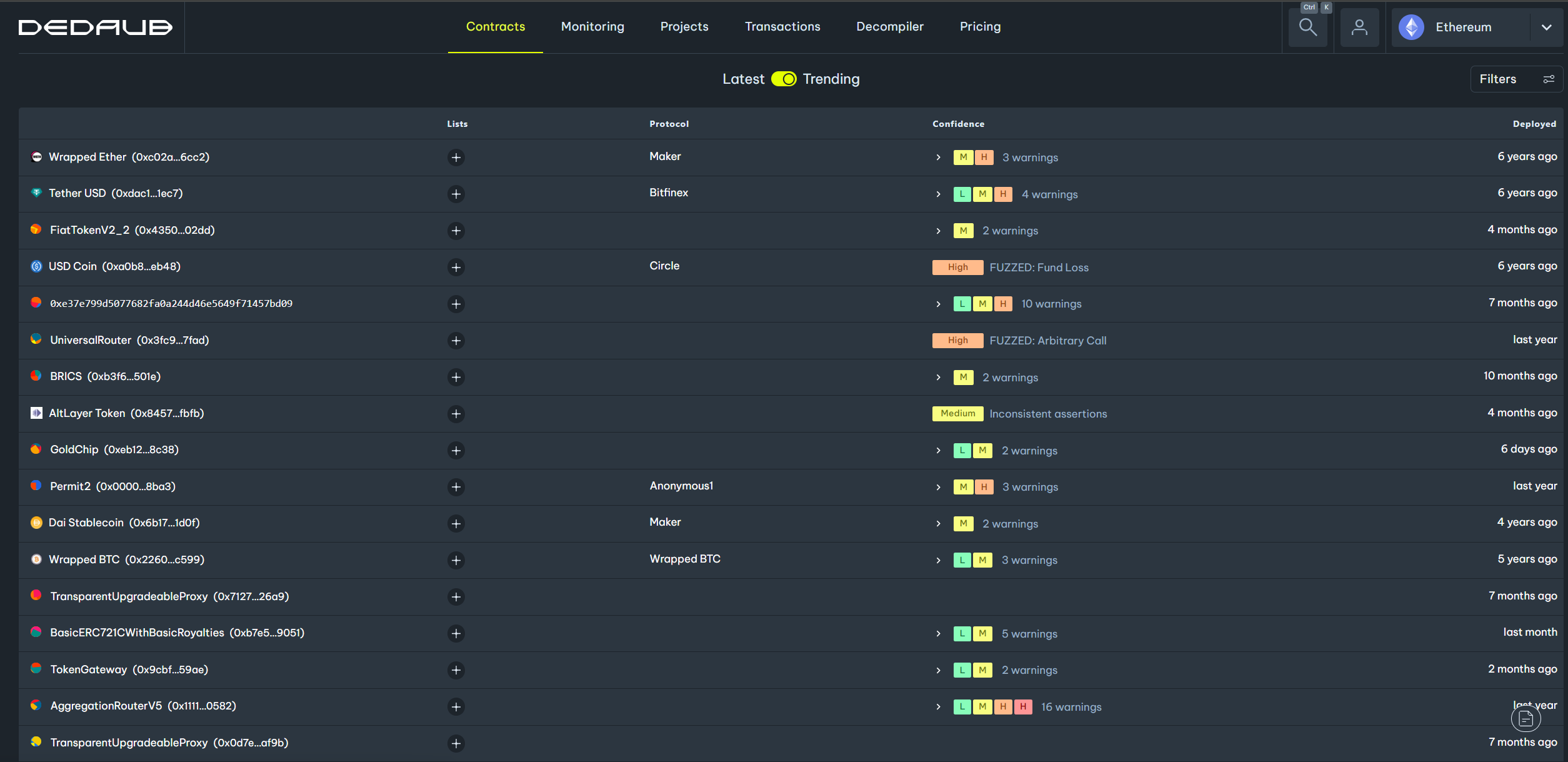The image size is (1568, 762).
Task: Open the search magnifier icon
Action: coord(1307,28)
